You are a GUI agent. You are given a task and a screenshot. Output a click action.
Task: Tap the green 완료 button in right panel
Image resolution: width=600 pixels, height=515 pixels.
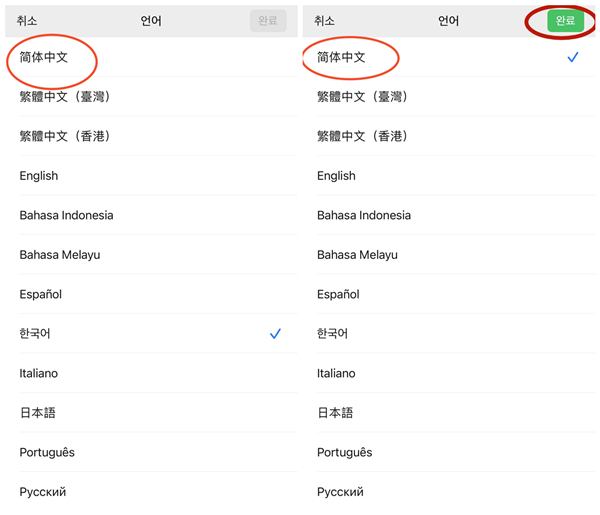tap(565, 21)
